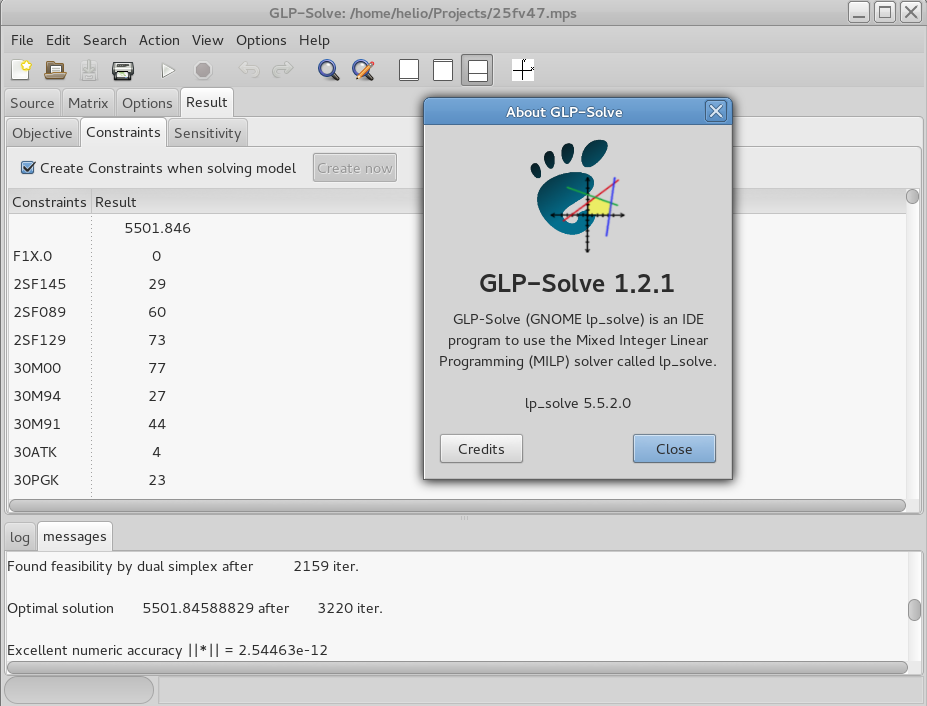Click the Excellent numeric accuracy message line
The width and height of the screenshot is (927, 706).
point(167,650)
